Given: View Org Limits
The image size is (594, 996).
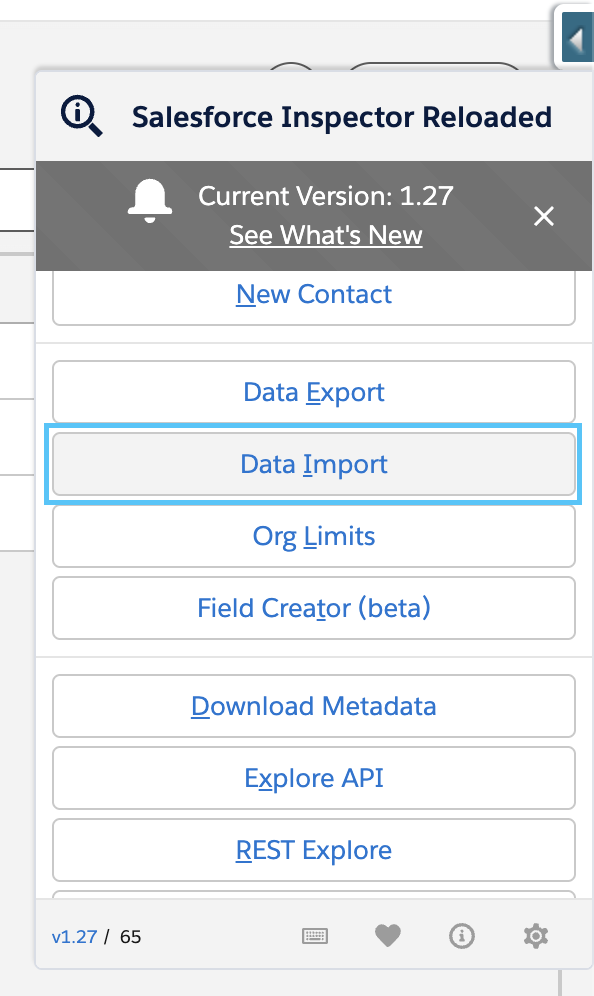Looking at the screenshot, I should pyautogui.click(x=314, y=536).
